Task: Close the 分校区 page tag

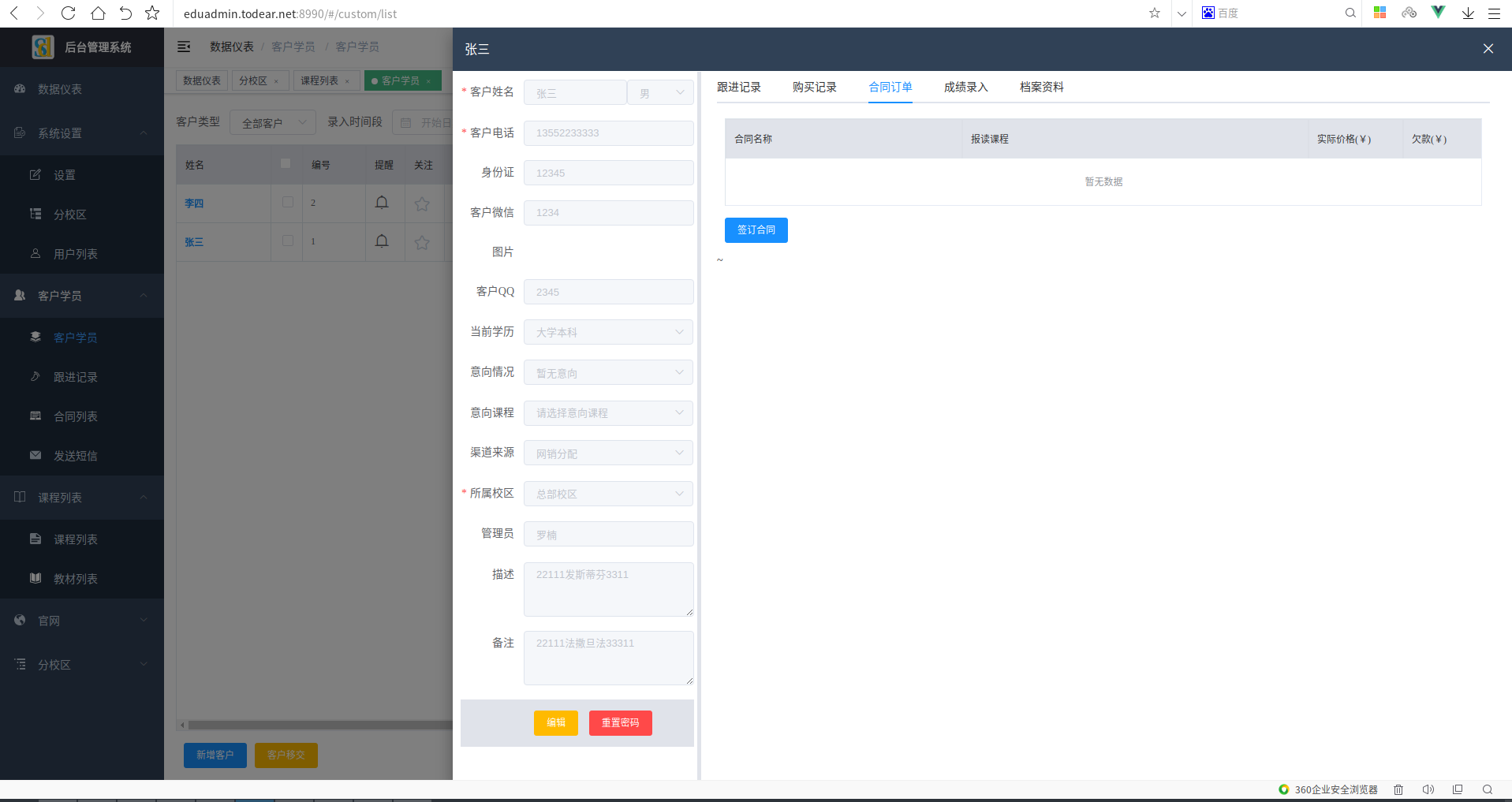Action: pos(276,81)
